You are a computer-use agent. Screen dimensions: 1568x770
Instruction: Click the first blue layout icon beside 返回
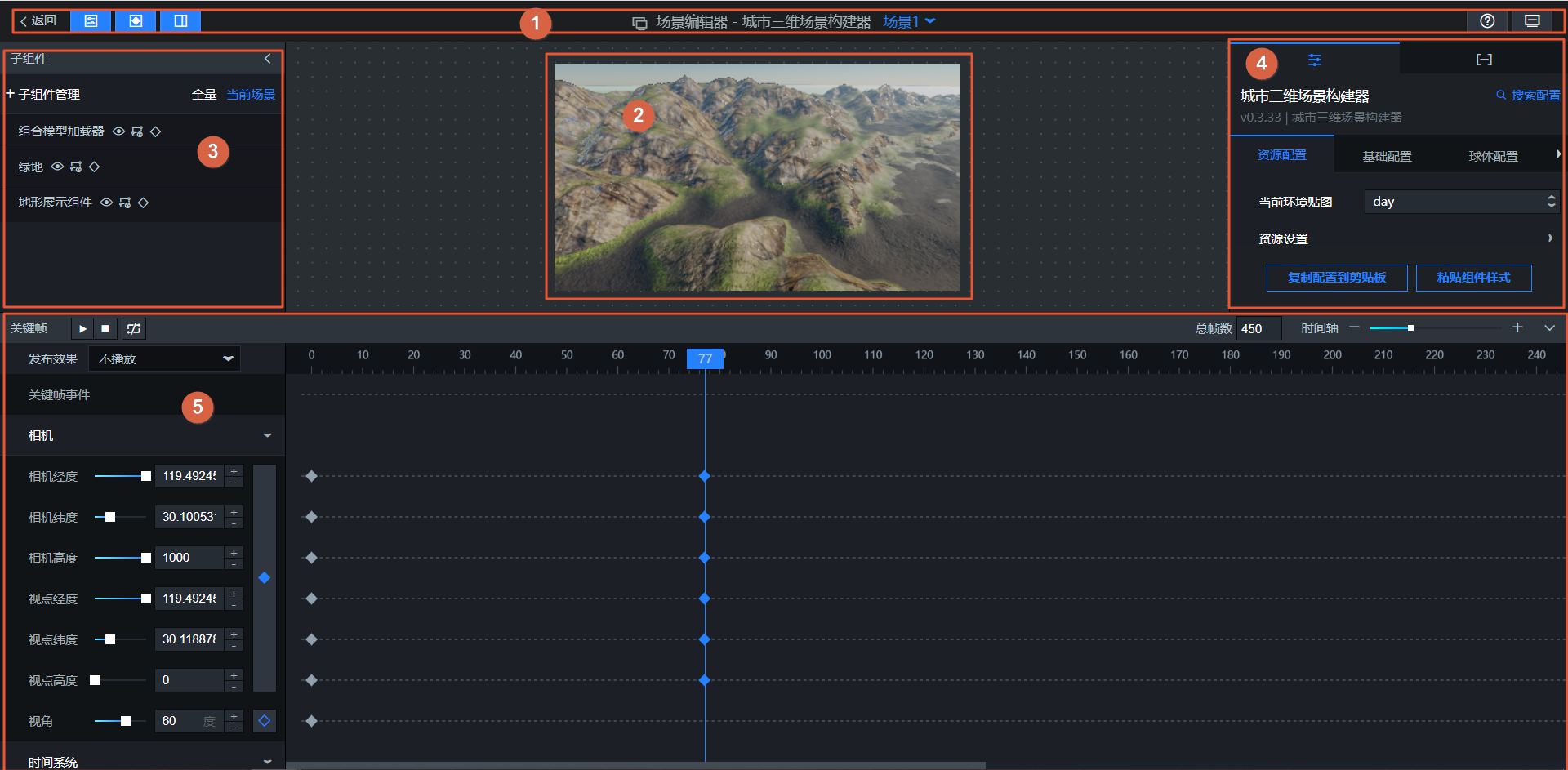[x=91, y=21]
